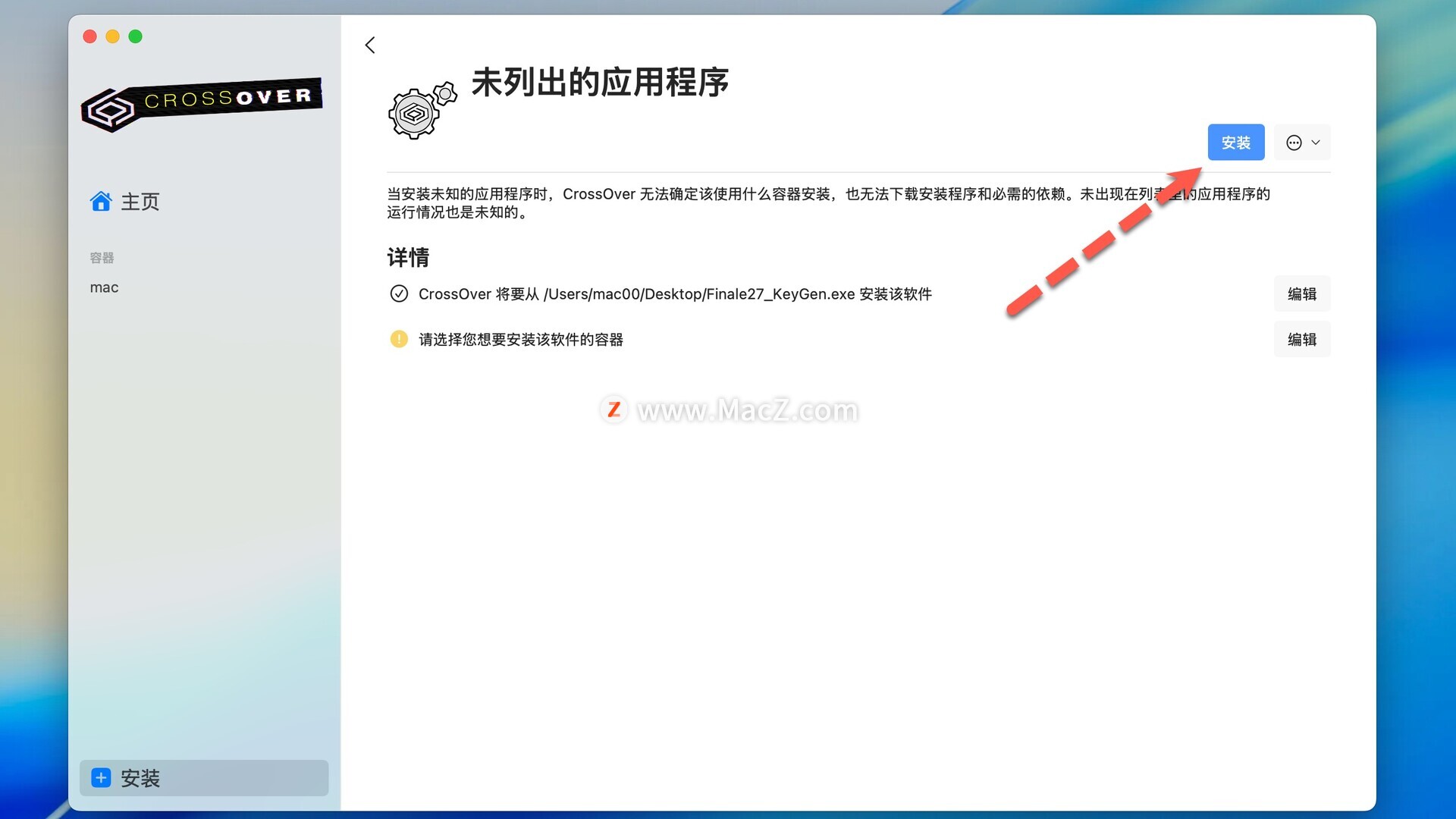Click the 容器 section header

pyautogui.click(x=102, y=258)
